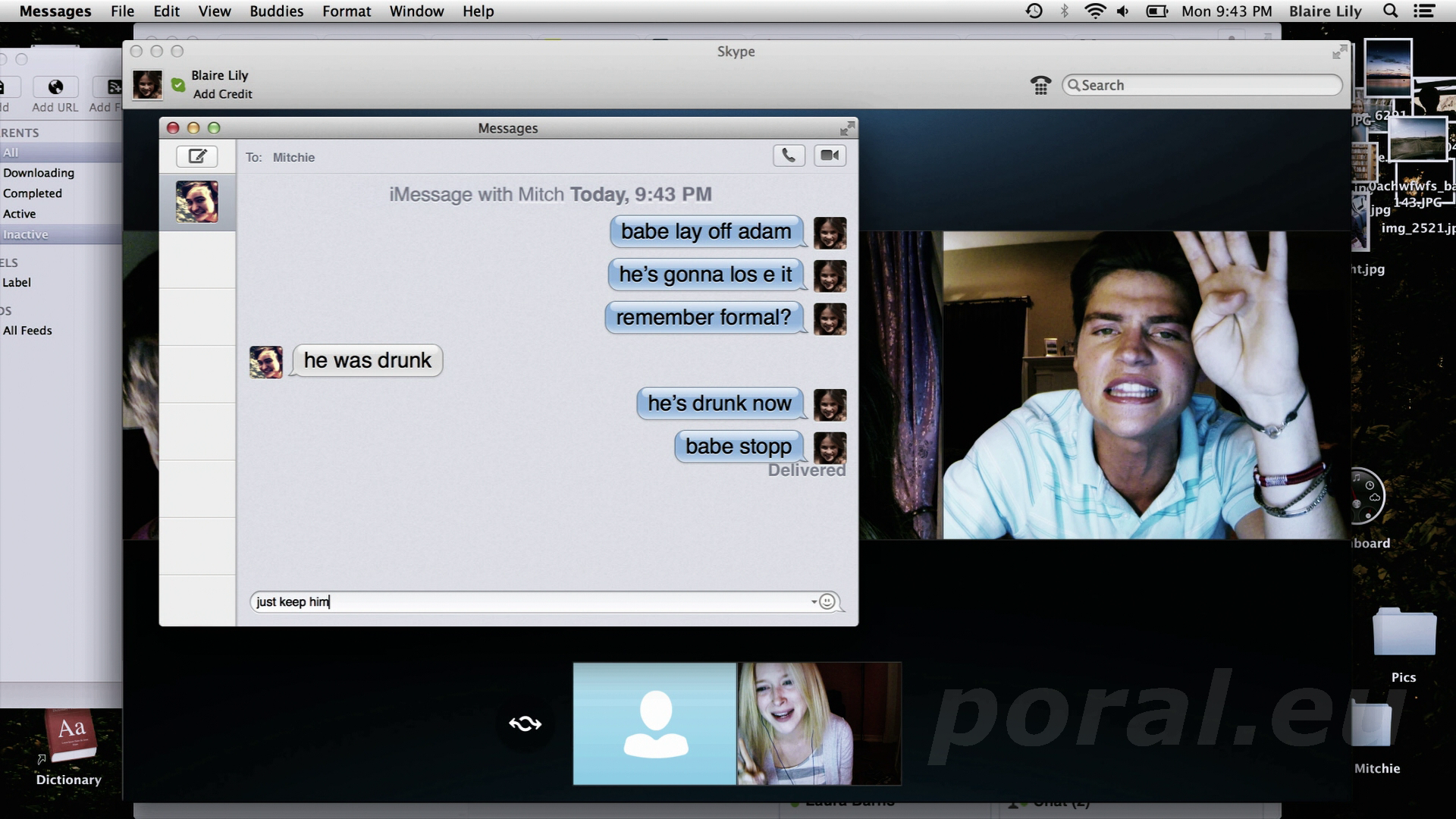This screenshot has height=819, width=1456.
Task: Click the battery status icon
Action: 1156,11
